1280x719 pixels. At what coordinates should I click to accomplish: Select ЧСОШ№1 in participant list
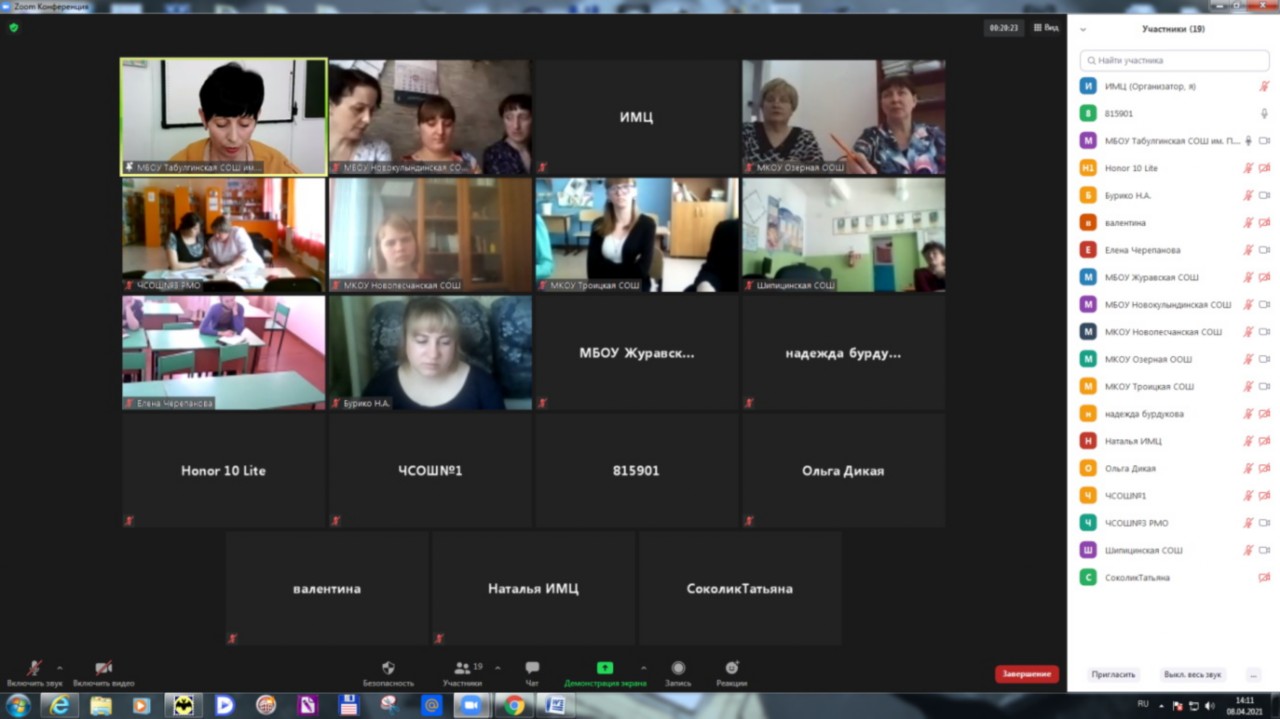(1174, 495)
